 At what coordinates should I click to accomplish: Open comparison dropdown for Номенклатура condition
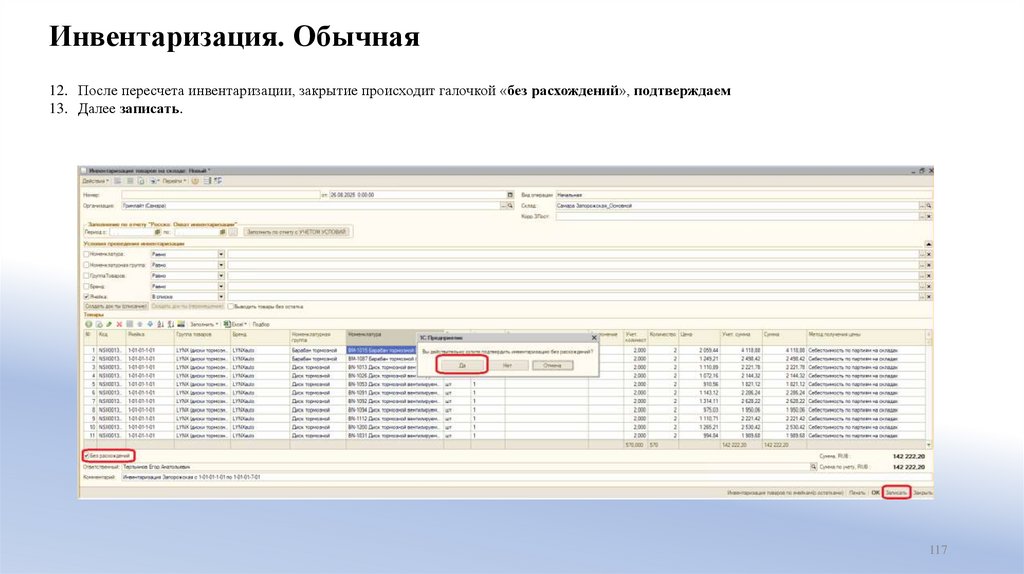pos(221,254)
